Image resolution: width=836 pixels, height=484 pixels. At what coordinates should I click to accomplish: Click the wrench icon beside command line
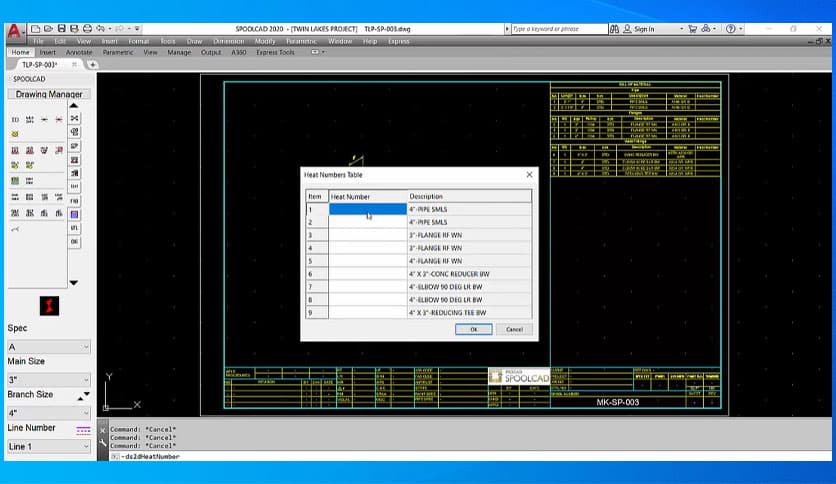click(103, 442)
